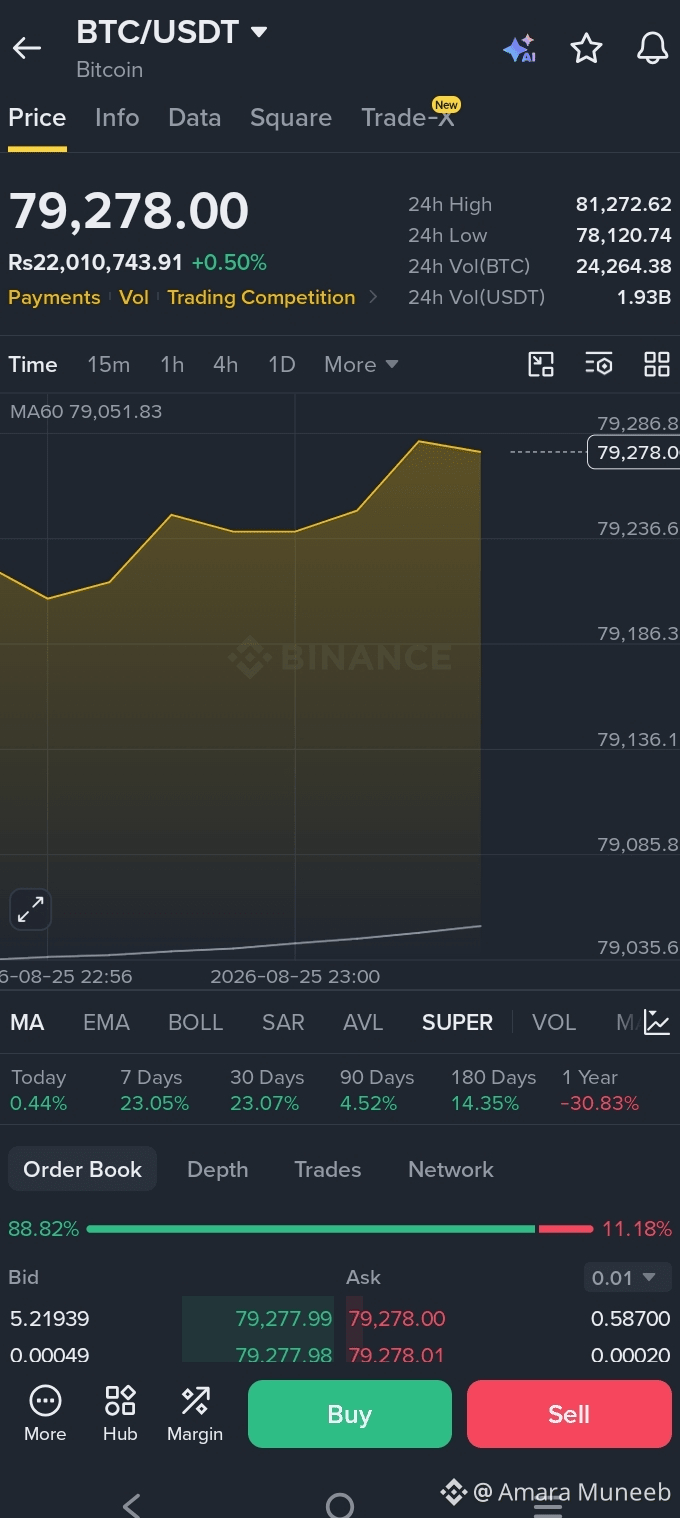Open chart settings icon

(598, 364)
